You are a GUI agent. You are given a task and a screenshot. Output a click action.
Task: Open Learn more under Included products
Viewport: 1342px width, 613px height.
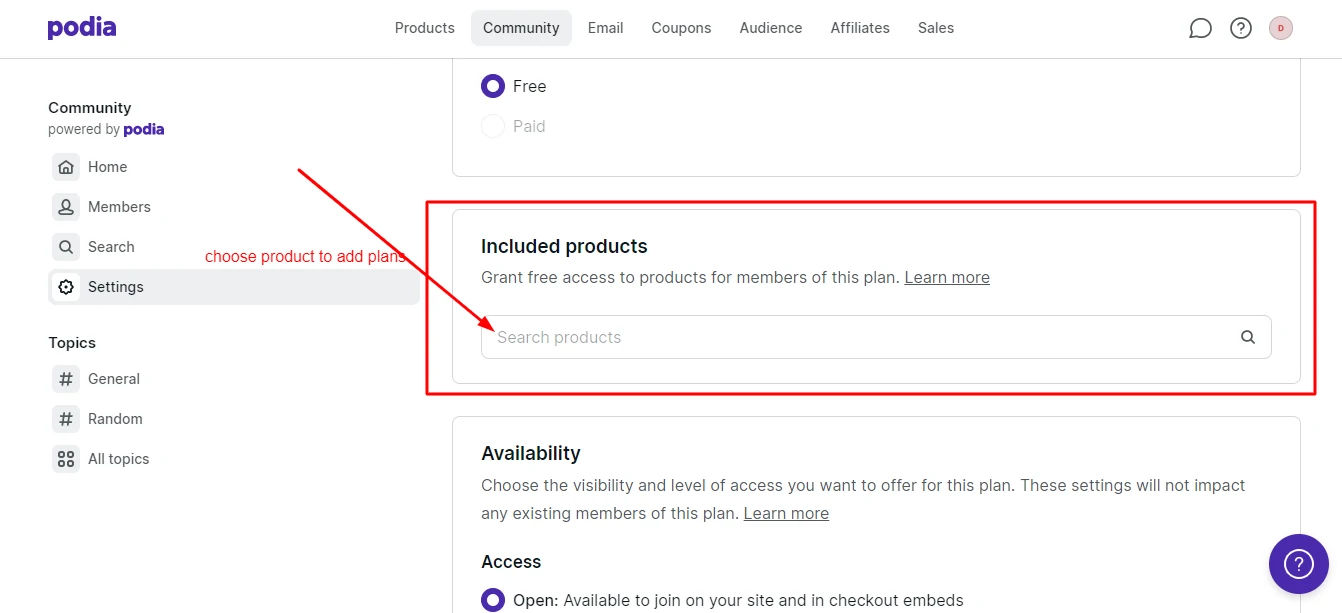947,277
